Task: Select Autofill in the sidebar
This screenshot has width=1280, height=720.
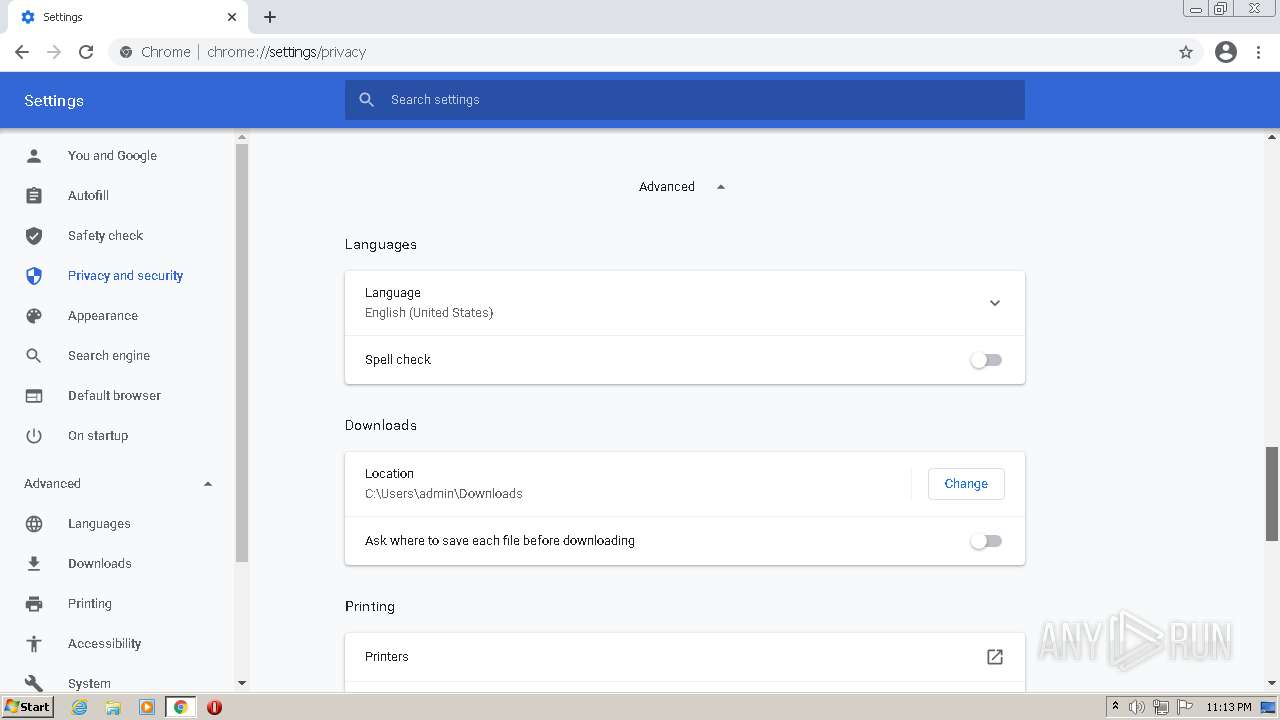Action: (88, 195)
